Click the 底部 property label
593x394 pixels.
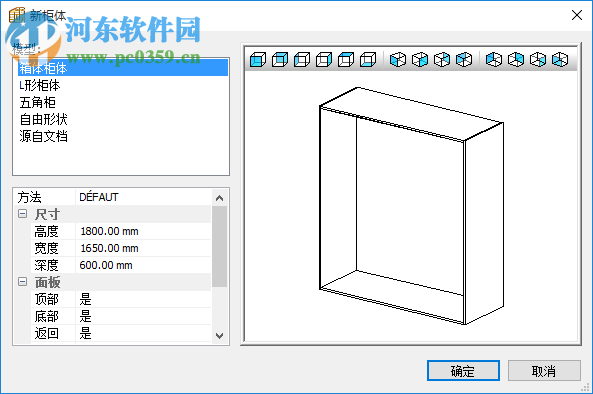[47, 316]
